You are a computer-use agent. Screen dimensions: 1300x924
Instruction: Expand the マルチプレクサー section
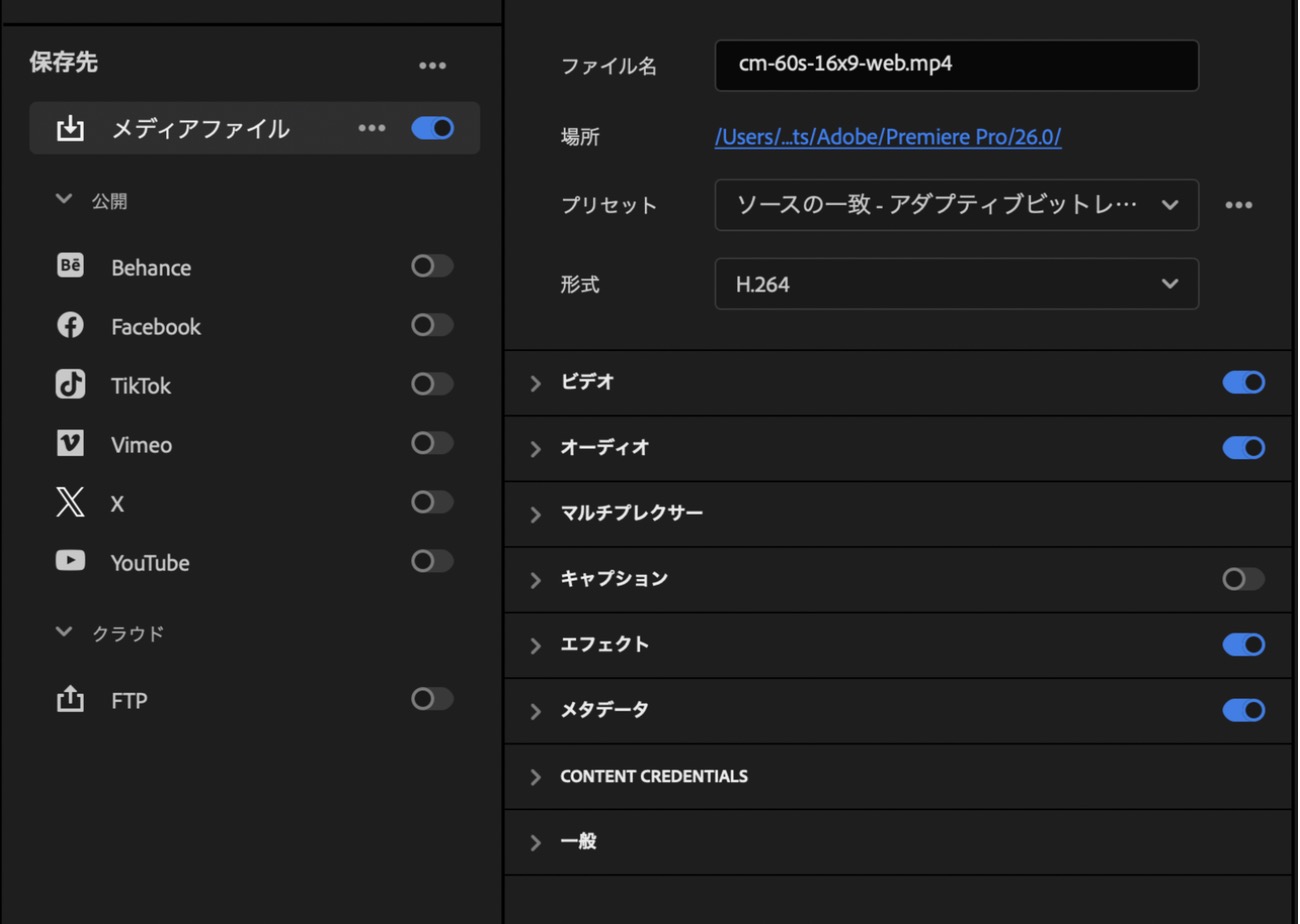pos(536,514)
